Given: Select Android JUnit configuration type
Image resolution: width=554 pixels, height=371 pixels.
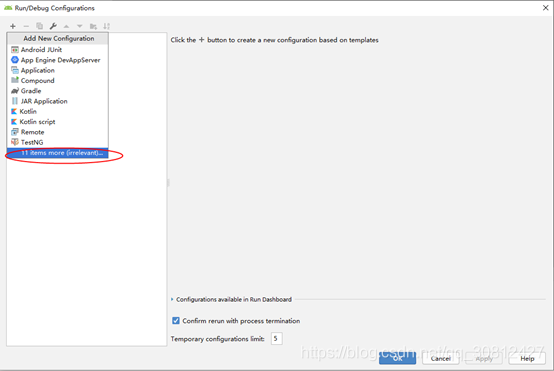Looking at the screenshot, I should click(58, 49).
